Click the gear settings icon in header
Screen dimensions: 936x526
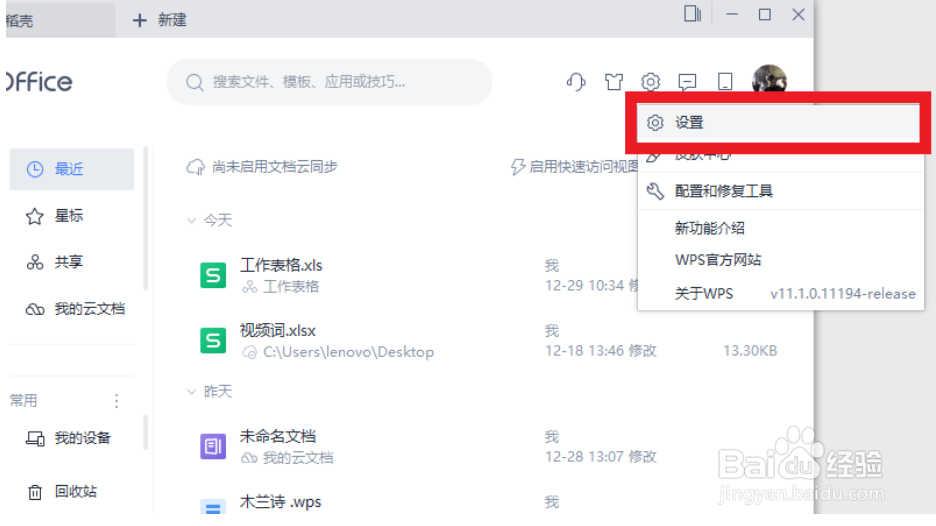(x=651, y=81)
